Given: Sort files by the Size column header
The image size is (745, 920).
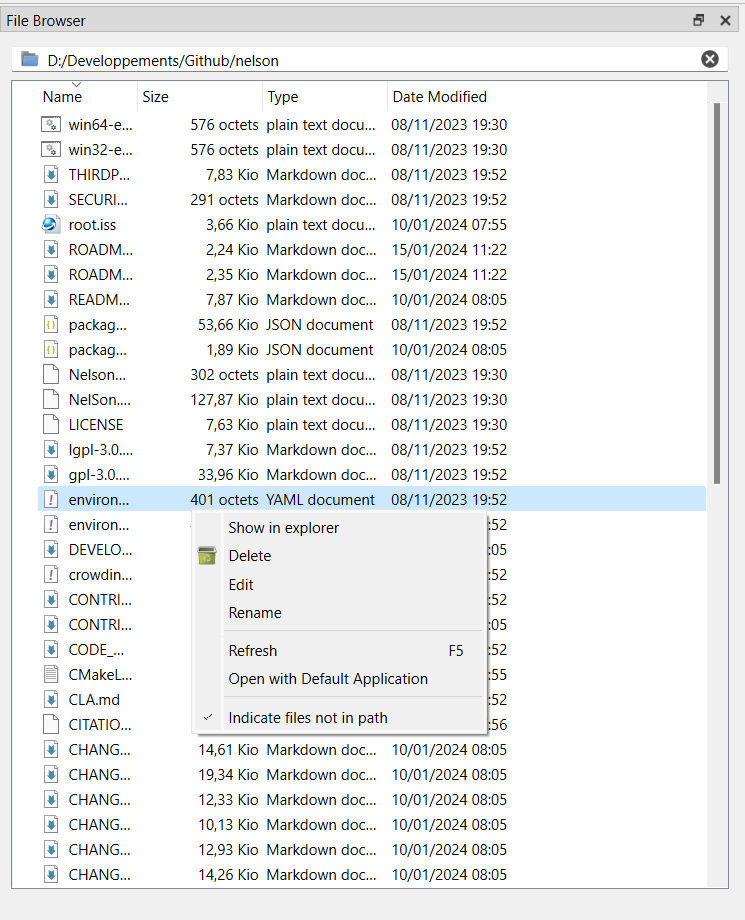Looking at the screenshot, I should click(x=155, y=97).
